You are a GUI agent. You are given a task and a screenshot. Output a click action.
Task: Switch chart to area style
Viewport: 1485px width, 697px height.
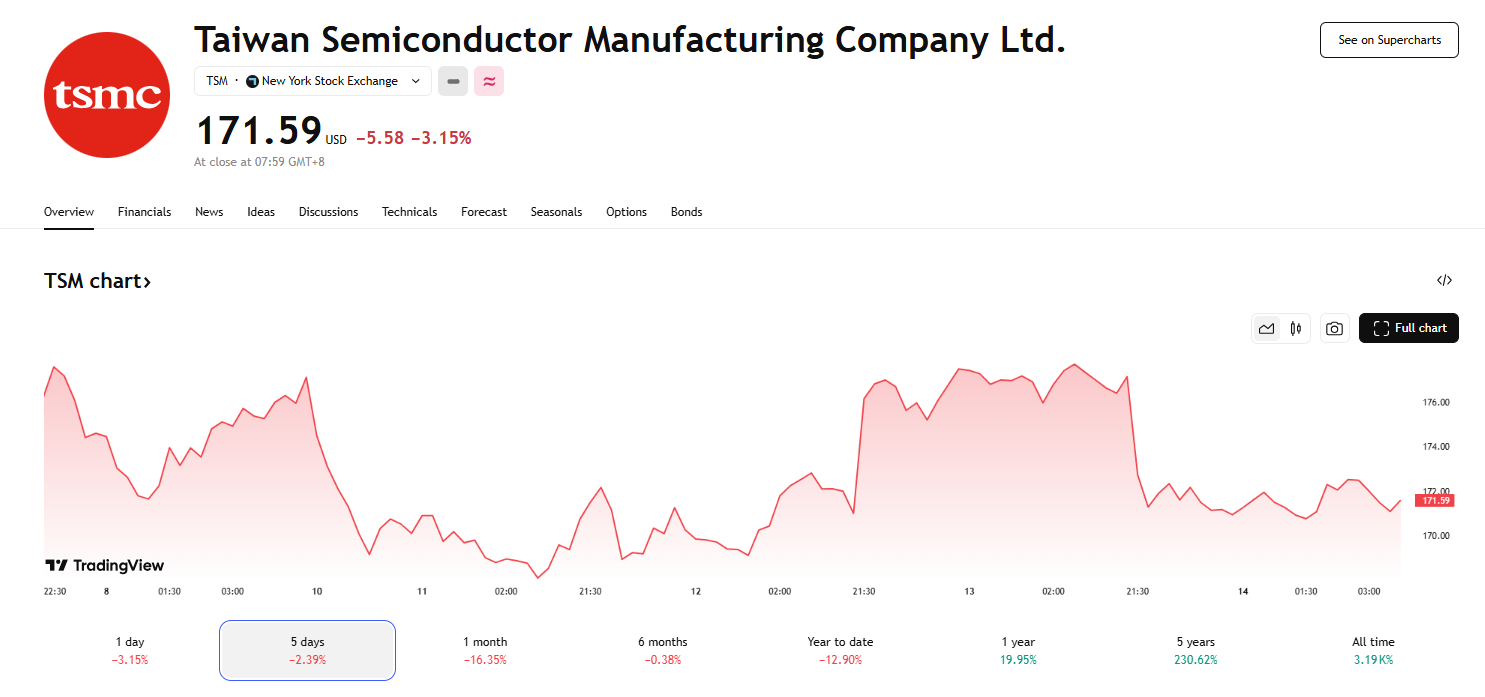pyautogui.click(x=1267, y=328)
